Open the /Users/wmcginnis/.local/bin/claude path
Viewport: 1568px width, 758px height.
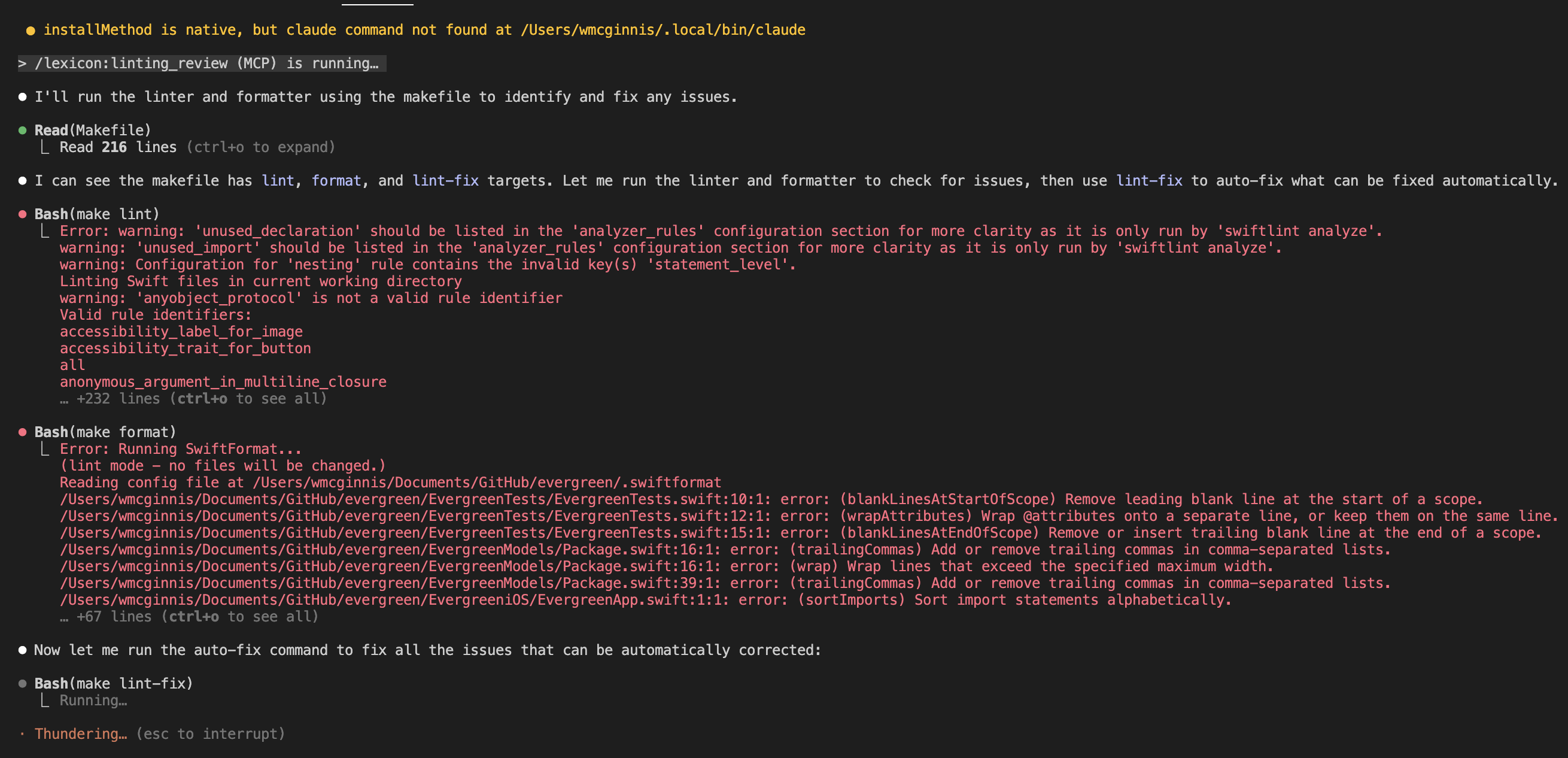pos(663,30)
